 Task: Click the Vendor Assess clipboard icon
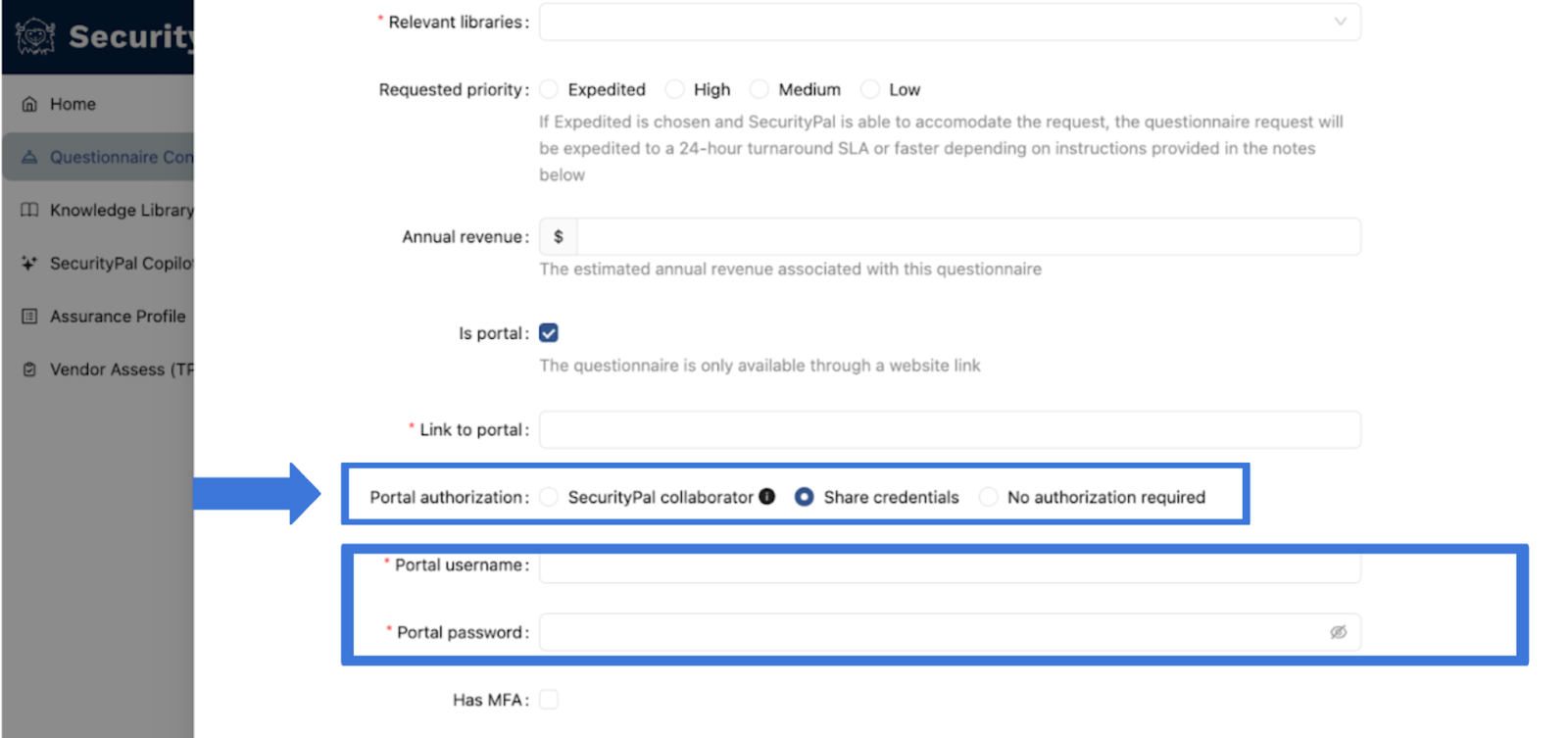[x=29, y=369]
